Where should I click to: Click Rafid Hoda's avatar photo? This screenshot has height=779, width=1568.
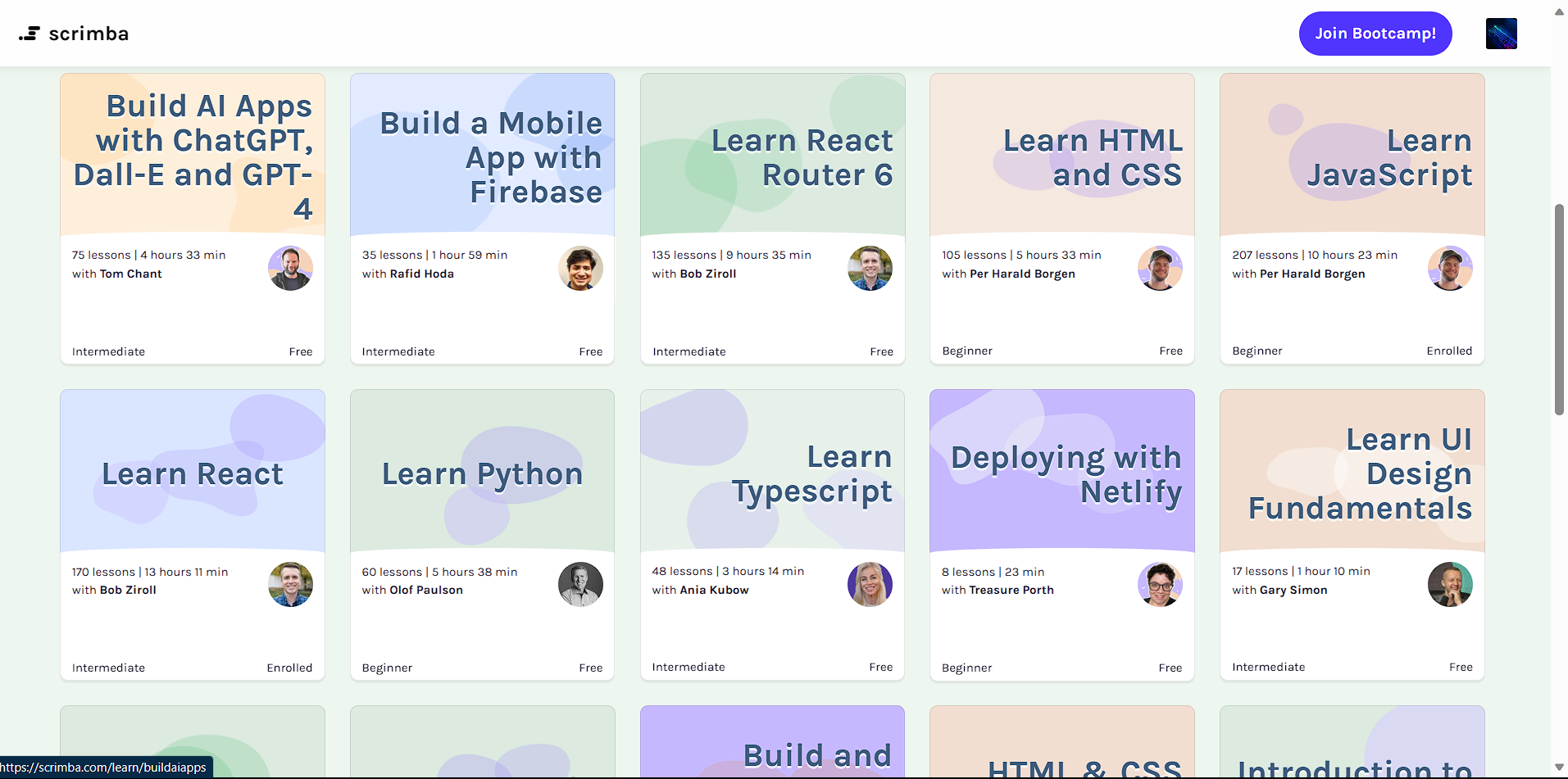pos(580,268)
